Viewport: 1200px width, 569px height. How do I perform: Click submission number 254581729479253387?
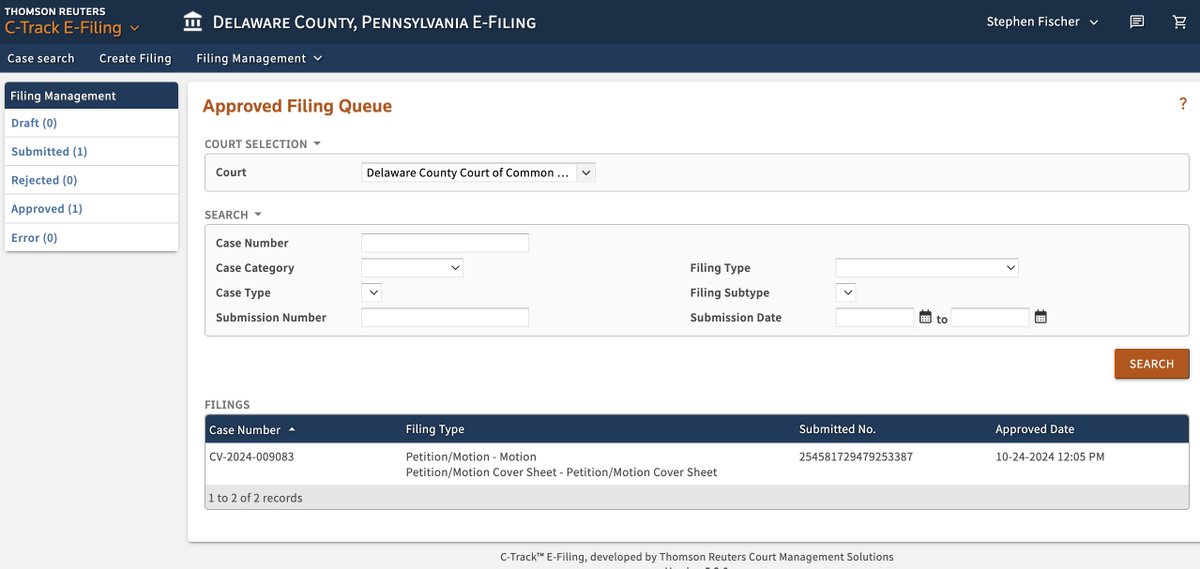(x=856, y=457)
